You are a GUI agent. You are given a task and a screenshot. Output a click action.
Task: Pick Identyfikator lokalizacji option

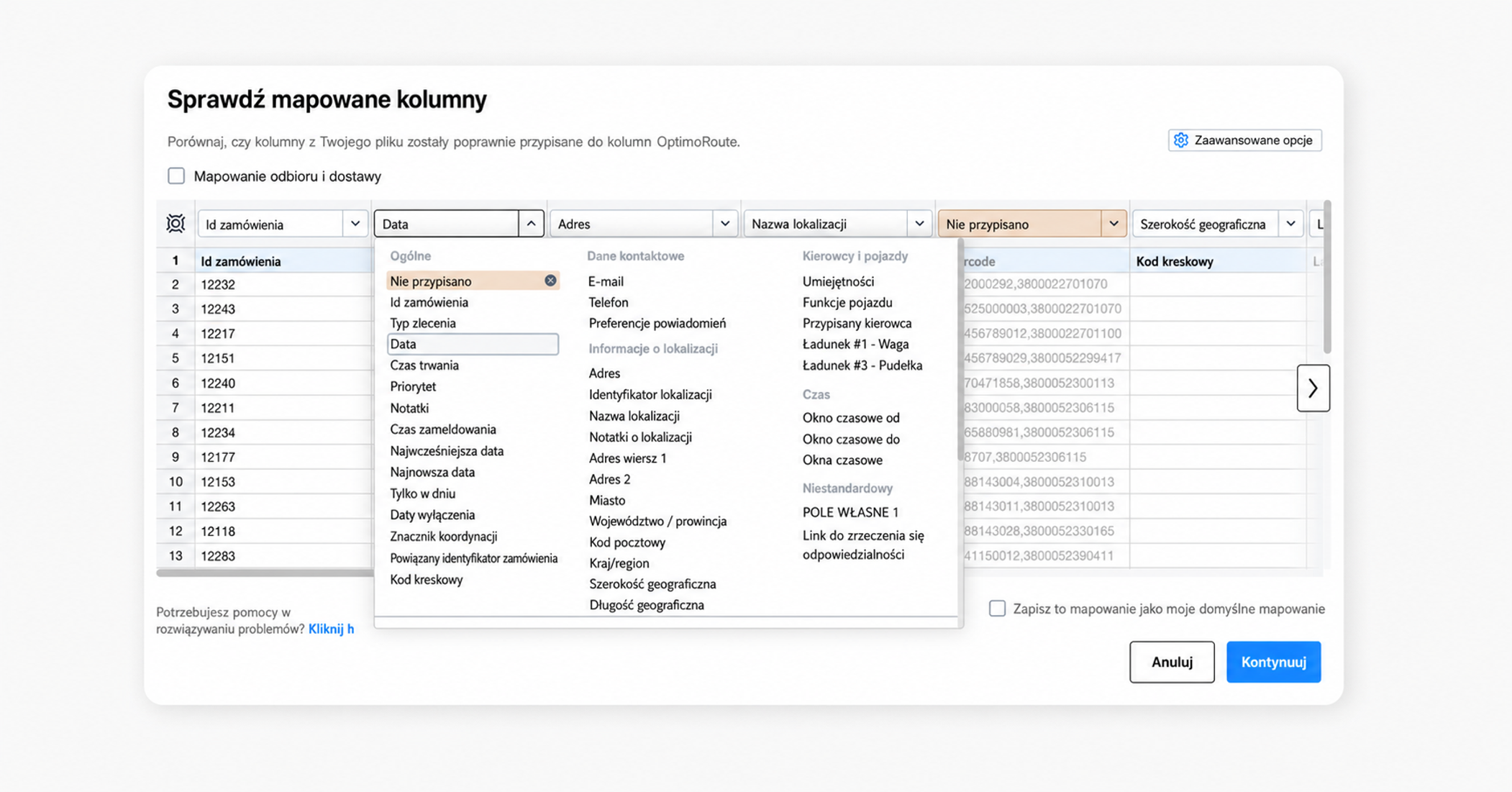pyautogui.click(x=650, y=395)
